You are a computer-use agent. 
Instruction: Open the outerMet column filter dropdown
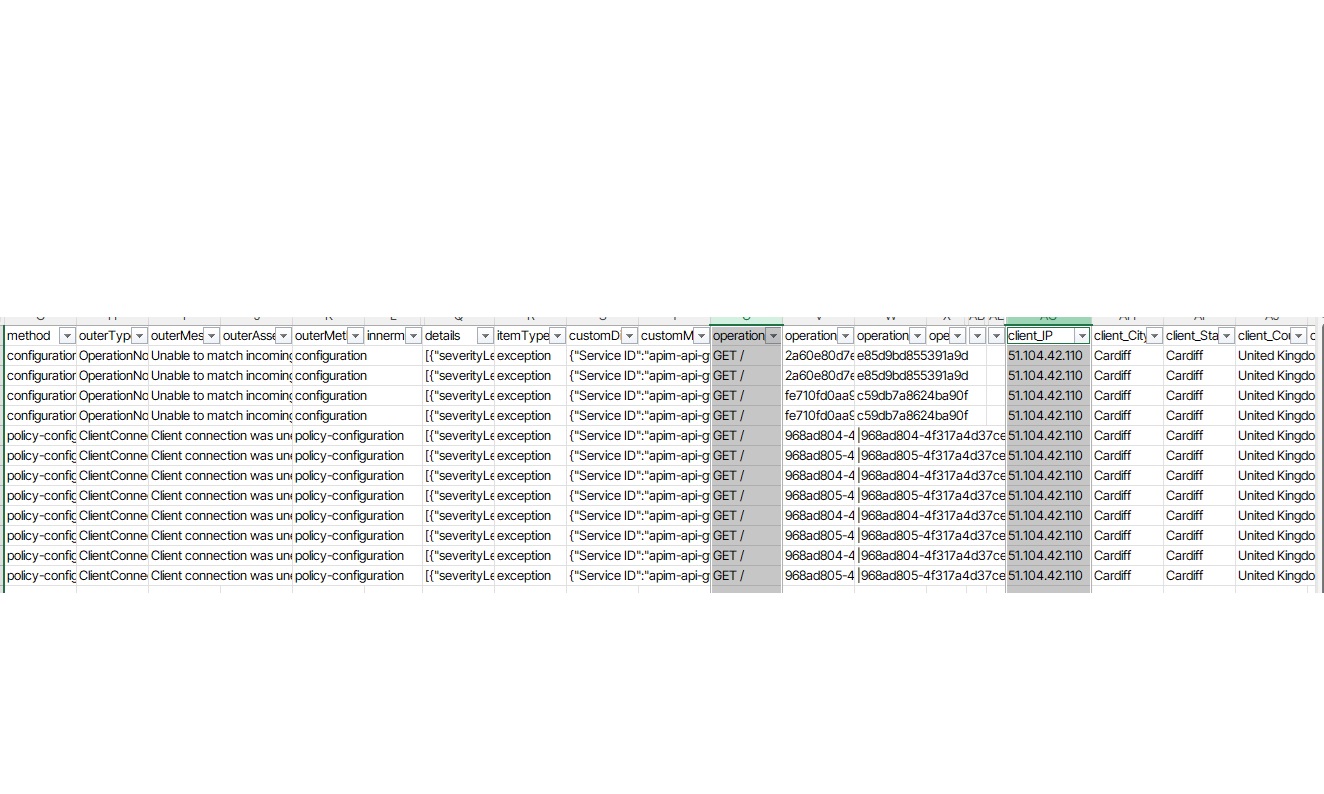pos(354,336)
